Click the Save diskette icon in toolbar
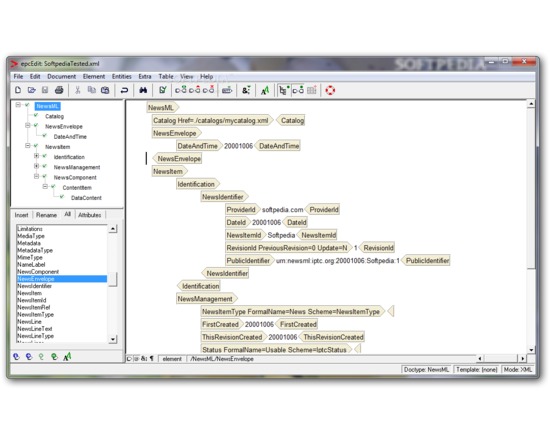Screen dimensions: 550x440 tap(45, 90)
